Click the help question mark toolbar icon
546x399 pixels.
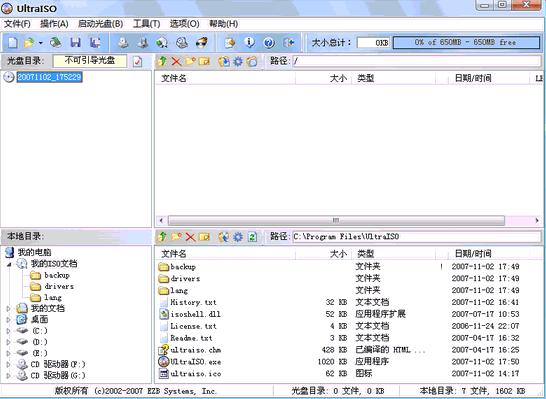[268, 42]
